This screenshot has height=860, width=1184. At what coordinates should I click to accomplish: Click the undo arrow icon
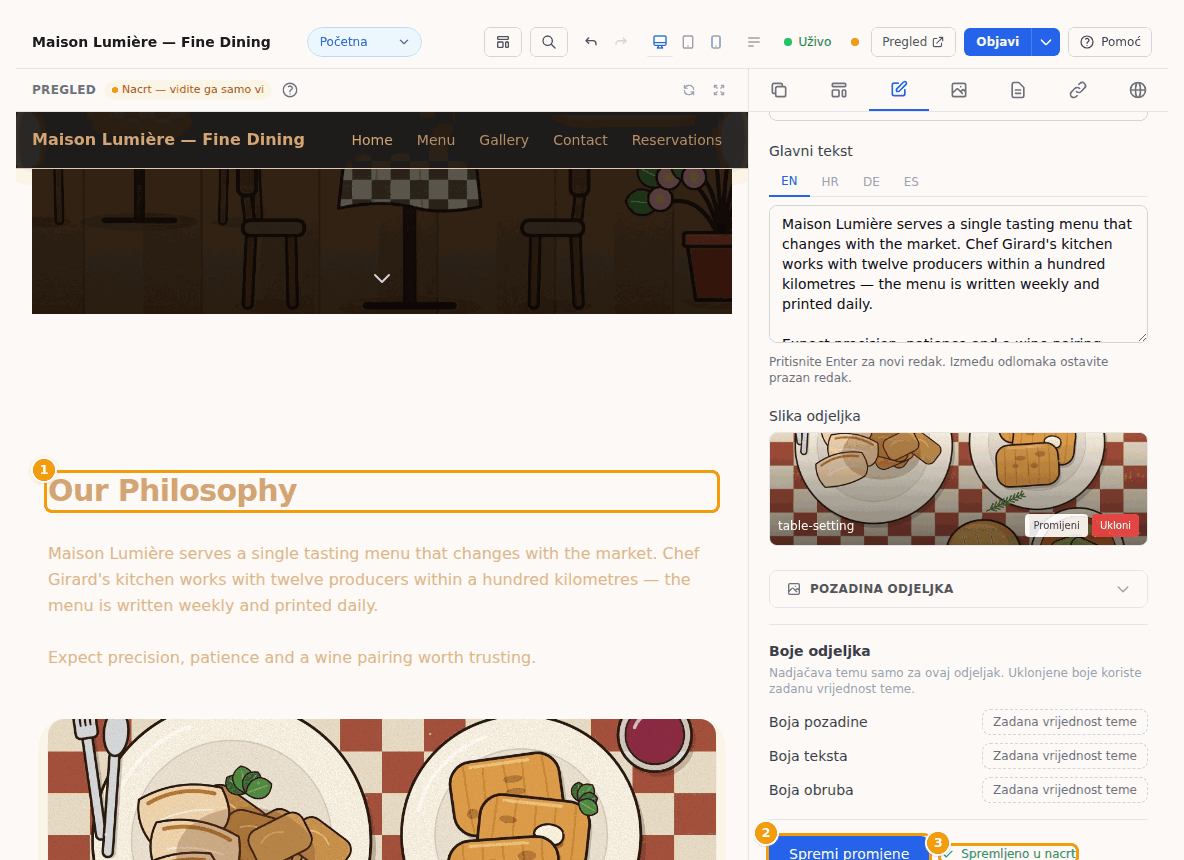[x=591, y=42]
